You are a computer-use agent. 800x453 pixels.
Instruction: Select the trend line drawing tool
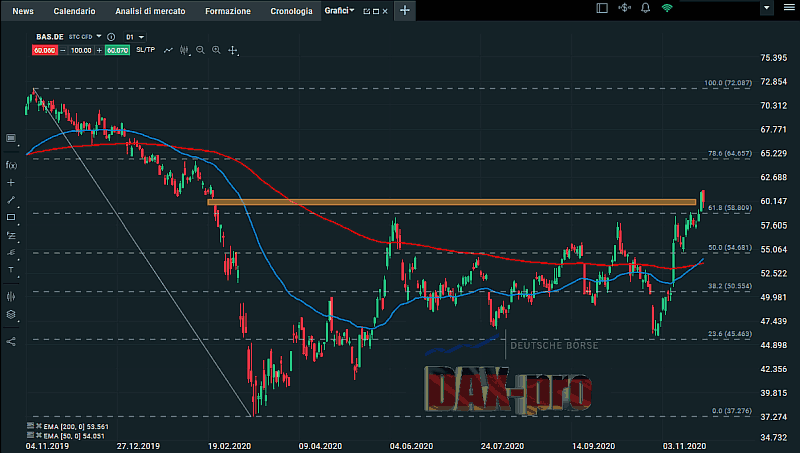[x=11, y=200]
